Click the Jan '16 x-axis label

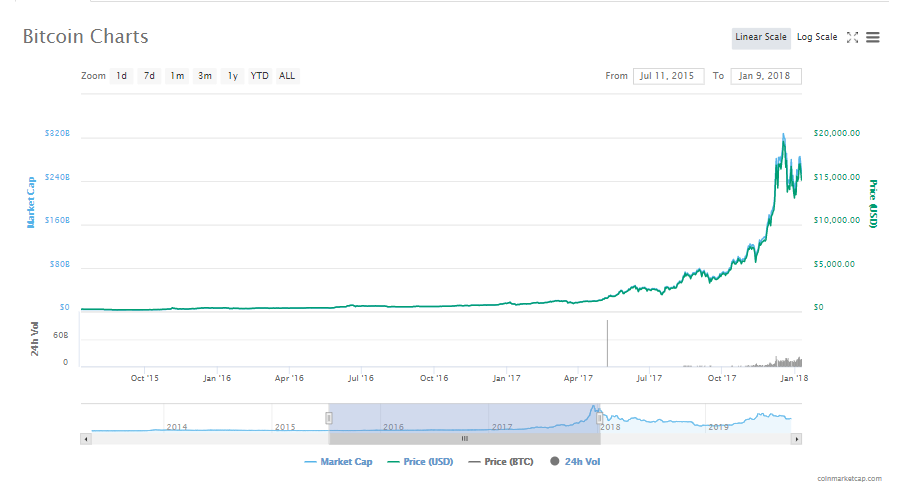point(217,378)
